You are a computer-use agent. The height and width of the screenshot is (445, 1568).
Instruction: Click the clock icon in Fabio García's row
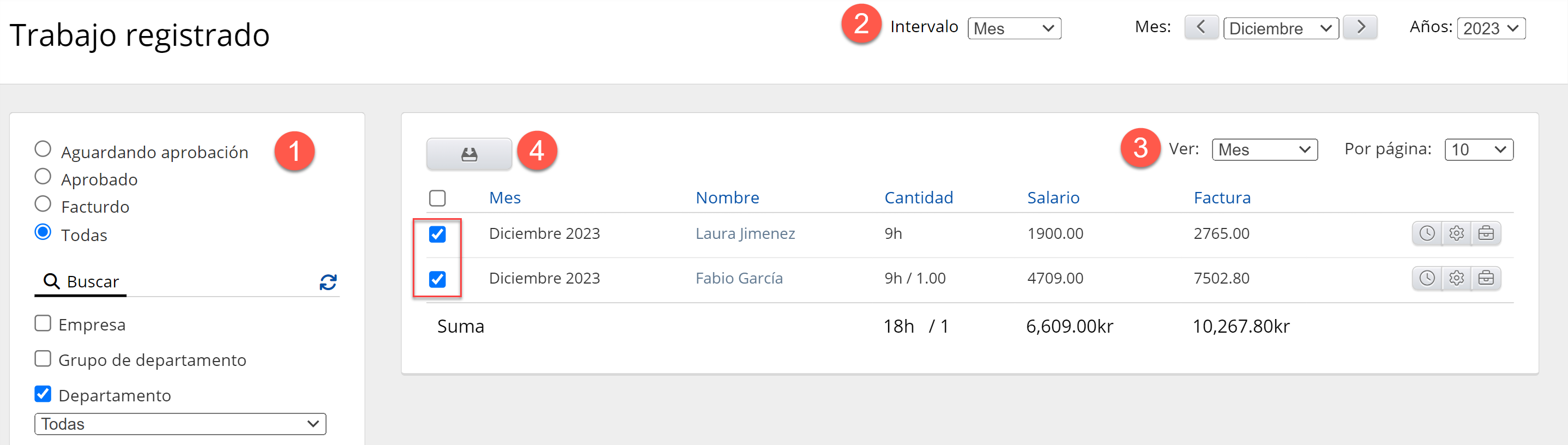click(1427, 278)
